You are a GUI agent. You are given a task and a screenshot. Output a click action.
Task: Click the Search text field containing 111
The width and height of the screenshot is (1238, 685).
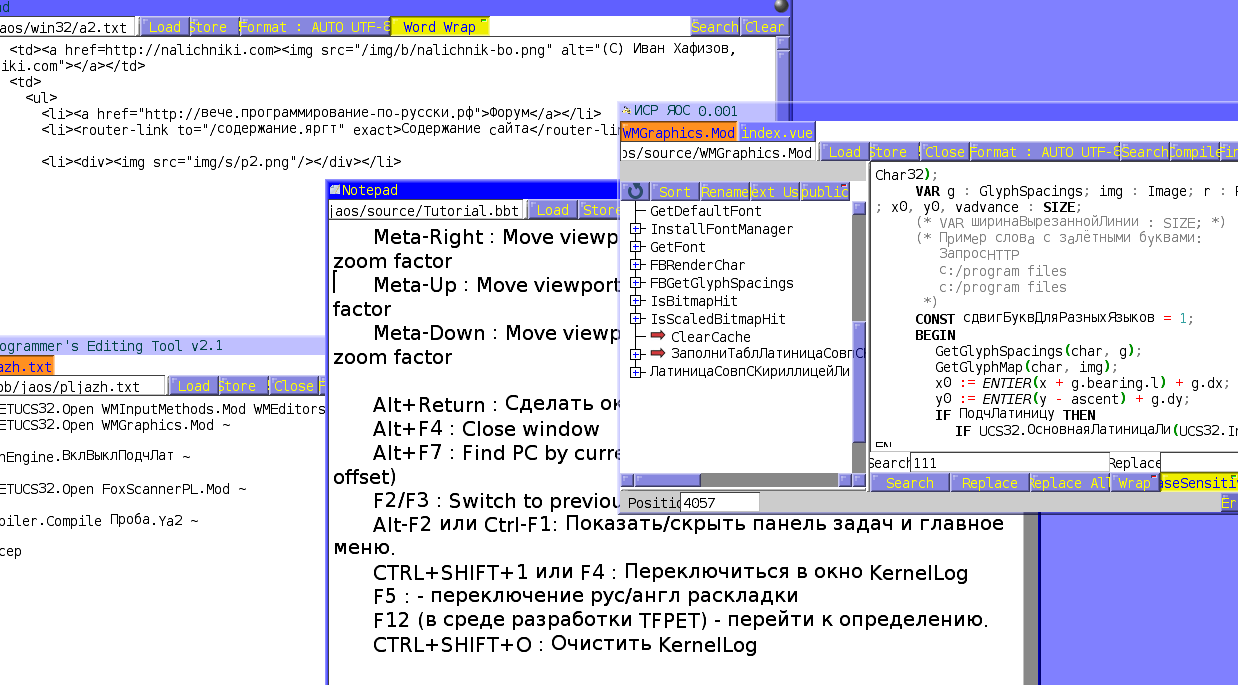(x=1008, y=463)
